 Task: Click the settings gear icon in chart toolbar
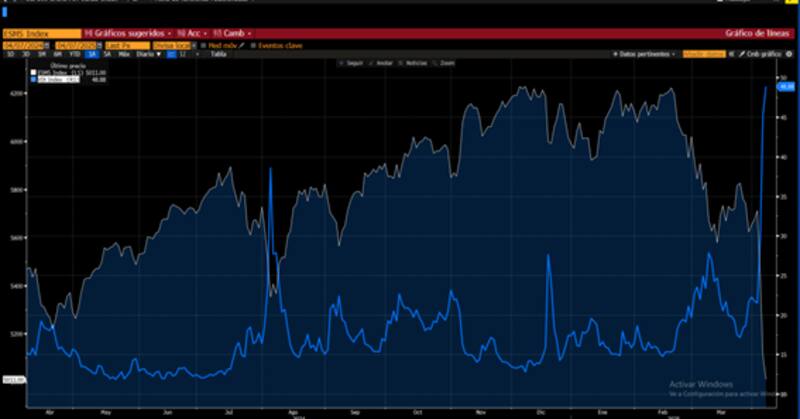[x=789, y=54]
